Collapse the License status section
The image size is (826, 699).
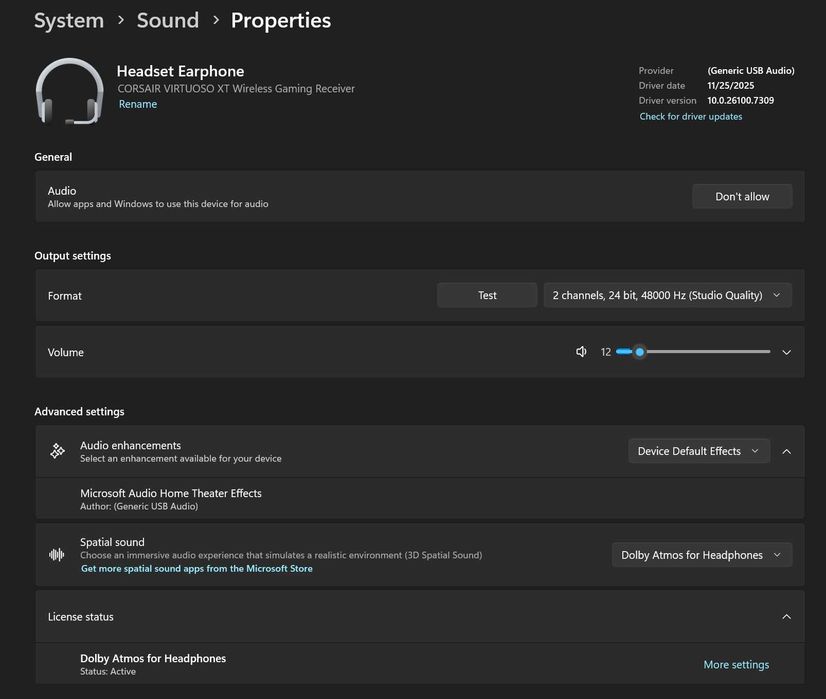[x=786, y=617]
